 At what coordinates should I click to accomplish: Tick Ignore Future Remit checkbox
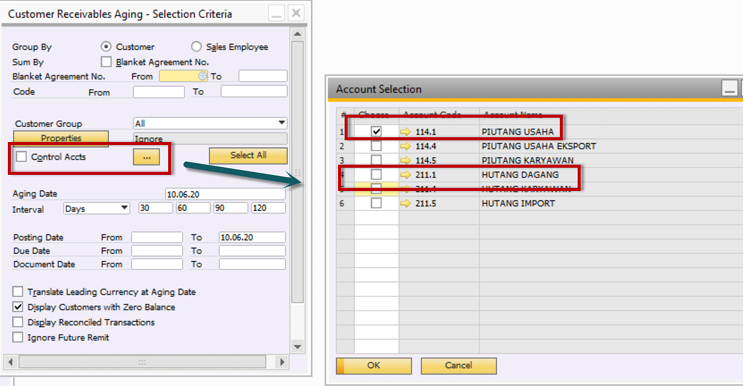tap(18, 337)
